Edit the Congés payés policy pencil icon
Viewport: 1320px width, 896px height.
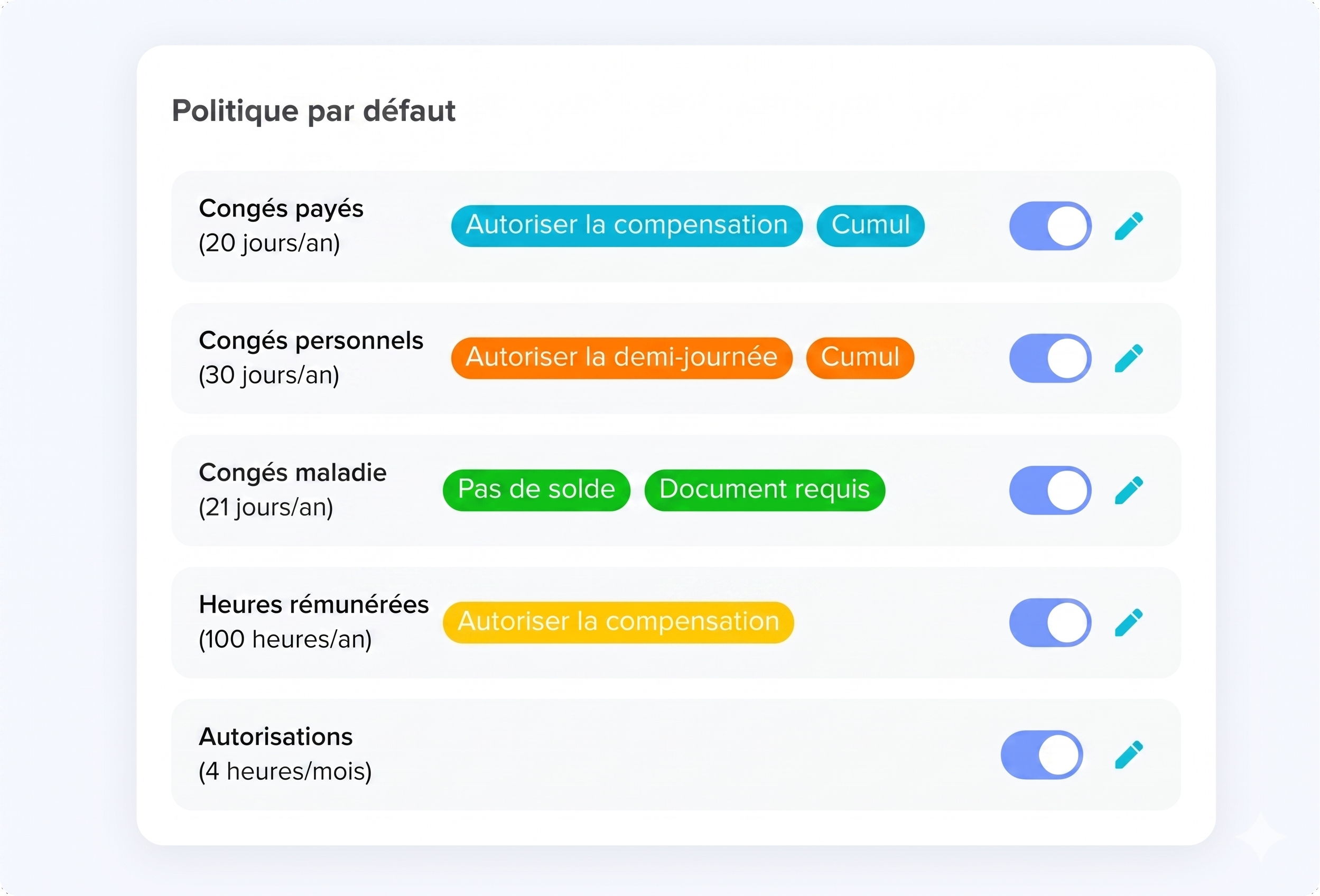click(x=1129, y=226)
